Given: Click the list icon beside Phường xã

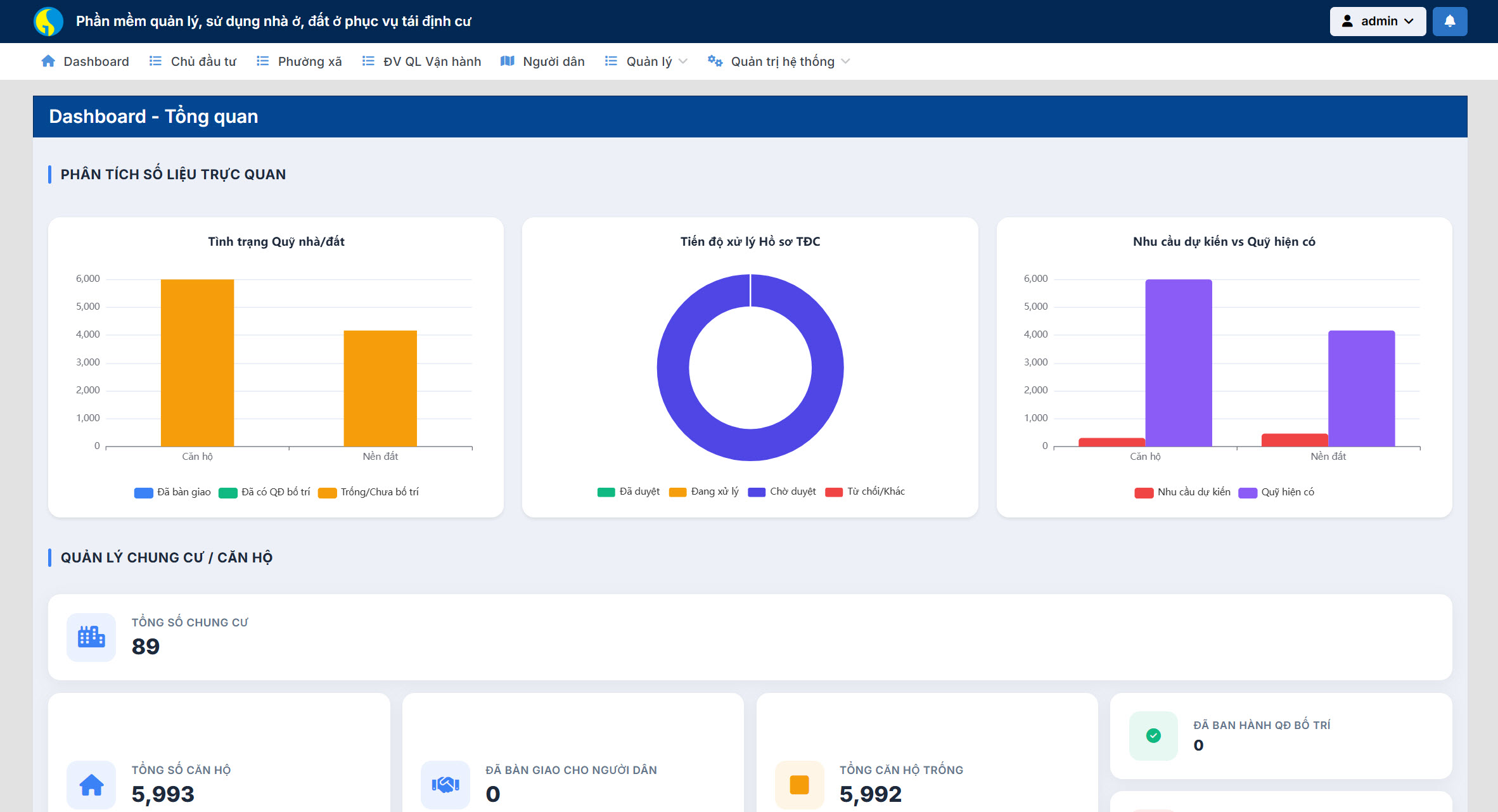Looking at the screenshot, I should tap(262, 61).
